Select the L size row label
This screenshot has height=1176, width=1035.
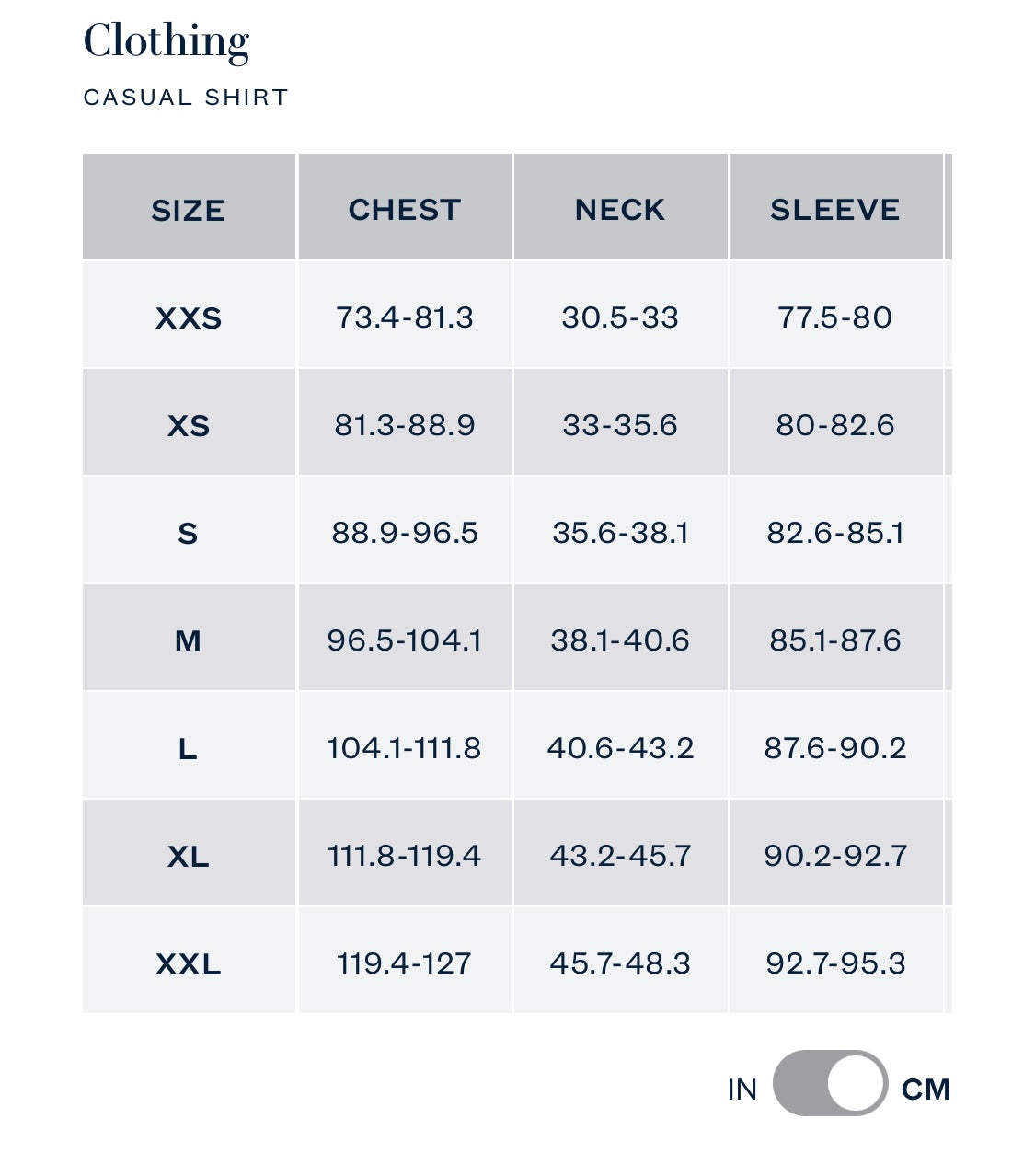pyautogui.click(x=188, y=749)
